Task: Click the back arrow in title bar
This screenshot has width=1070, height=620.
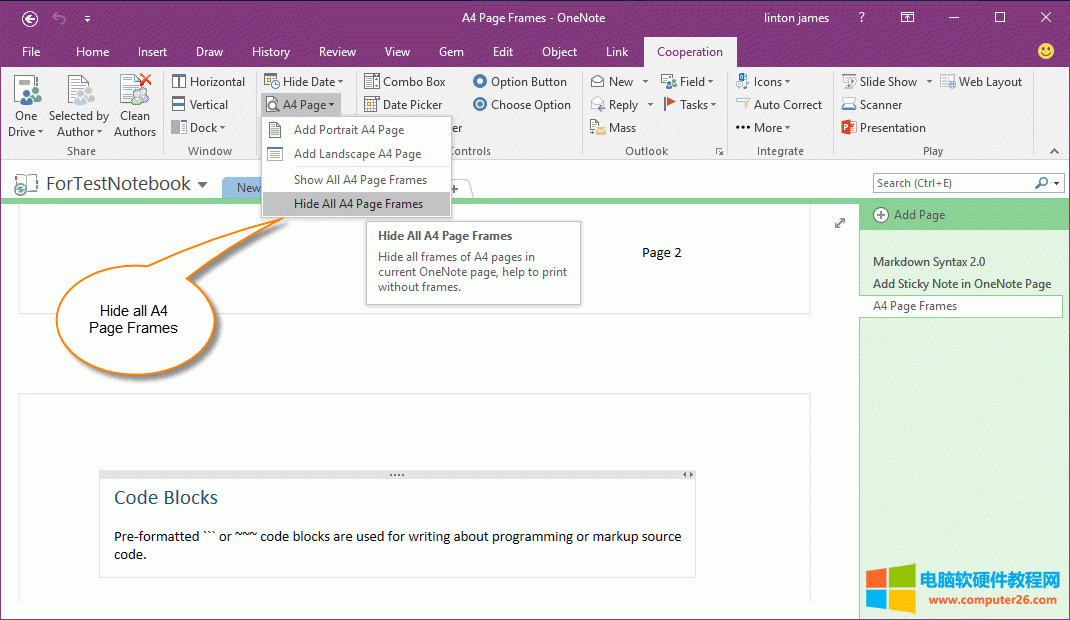Action: [30, 18]
